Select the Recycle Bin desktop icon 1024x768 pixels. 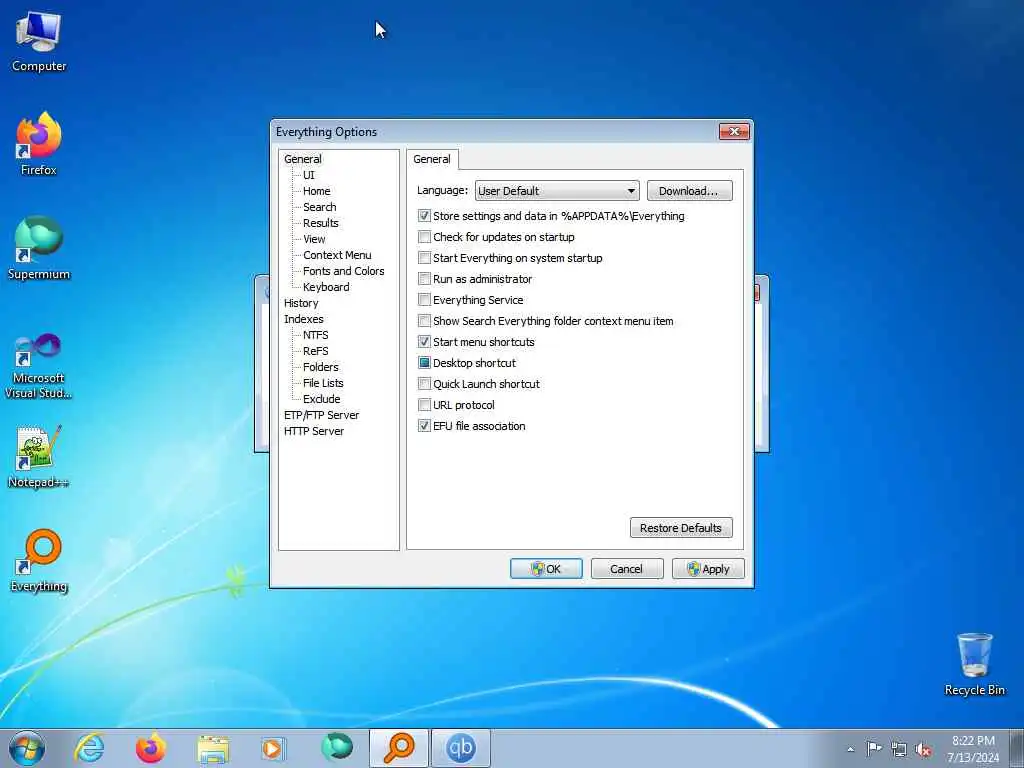974,664
